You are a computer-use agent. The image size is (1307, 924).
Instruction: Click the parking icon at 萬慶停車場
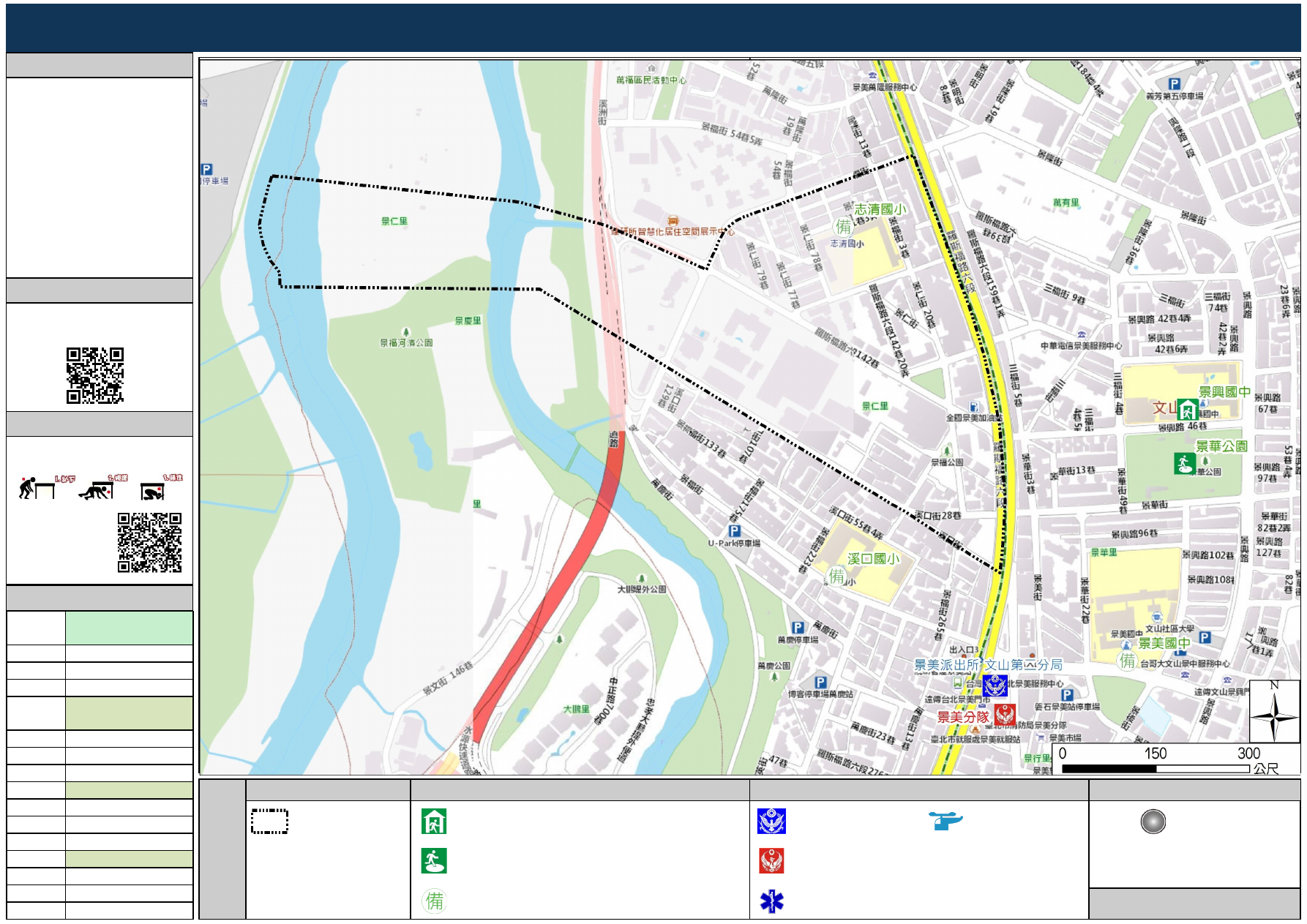coord(798,628)
